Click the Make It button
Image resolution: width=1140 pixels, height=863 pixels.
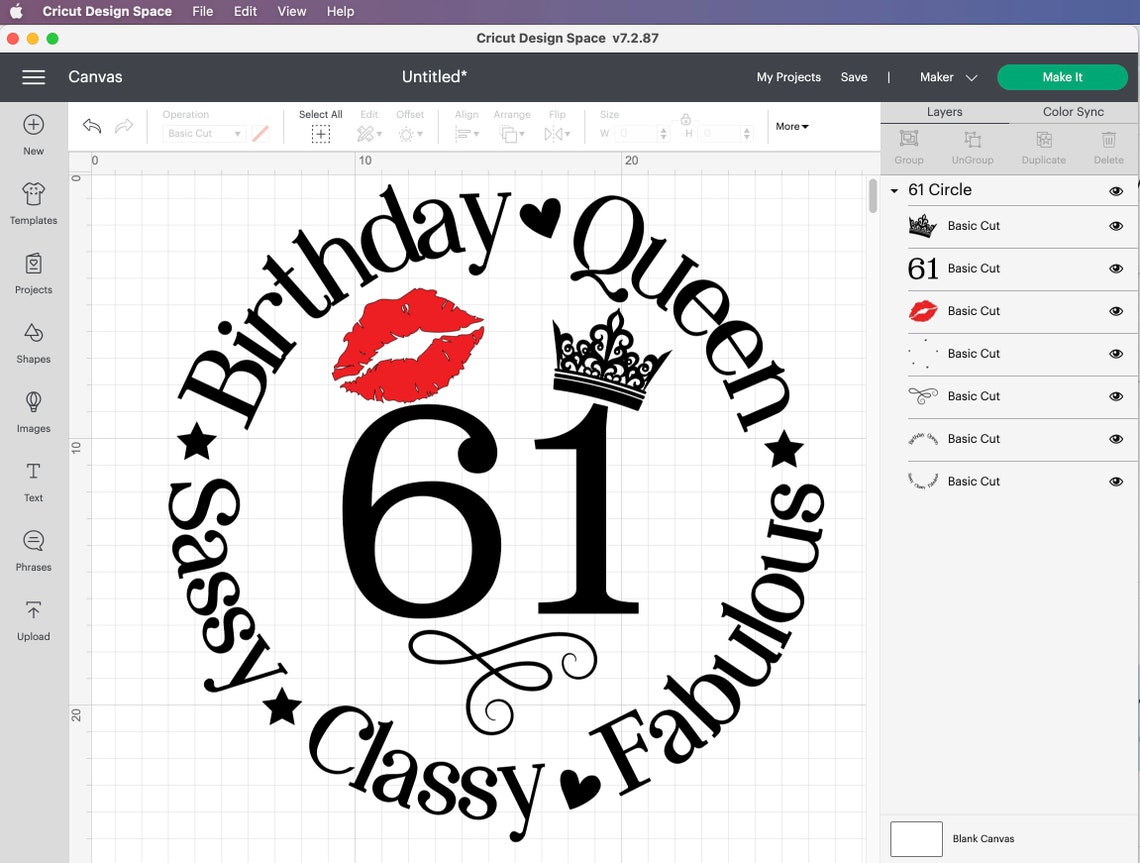click(x=1062, y=77)
